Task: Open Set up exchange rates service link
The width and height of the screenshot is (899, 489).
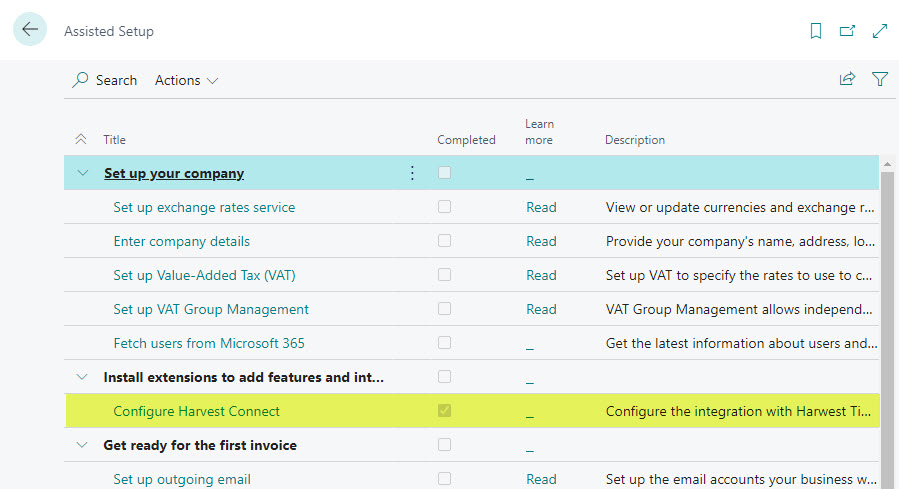Action: [204, 207]
